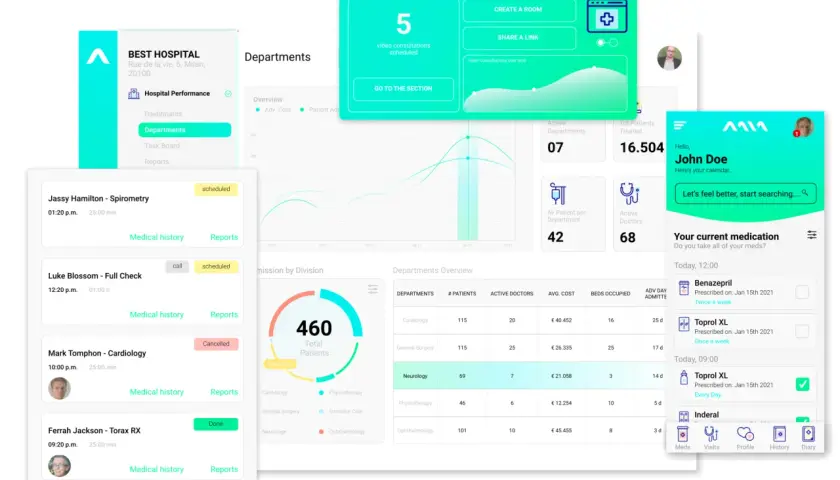The height and width of the screenshot is (480, 840).
Task: Select Departments in the sidebar menu
Action: point(184,130)
